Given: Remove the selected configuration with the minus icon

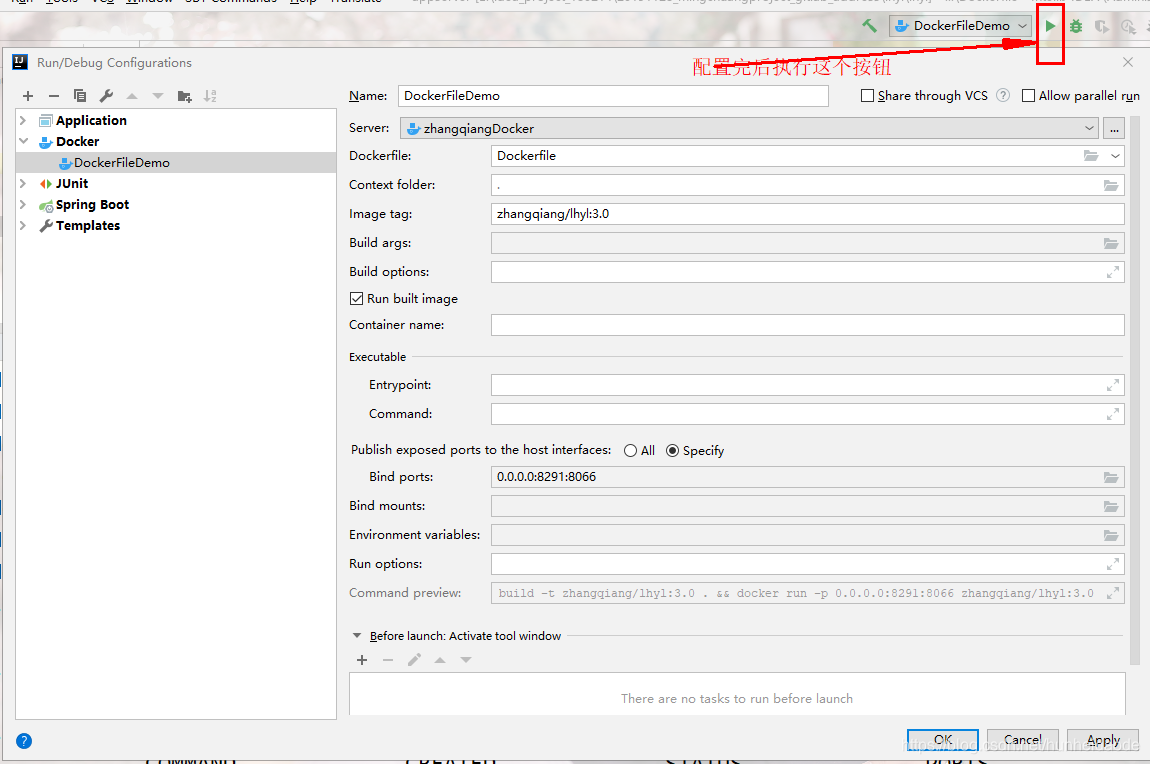Looking at the screenshot, I should click(x=54, y=96).
